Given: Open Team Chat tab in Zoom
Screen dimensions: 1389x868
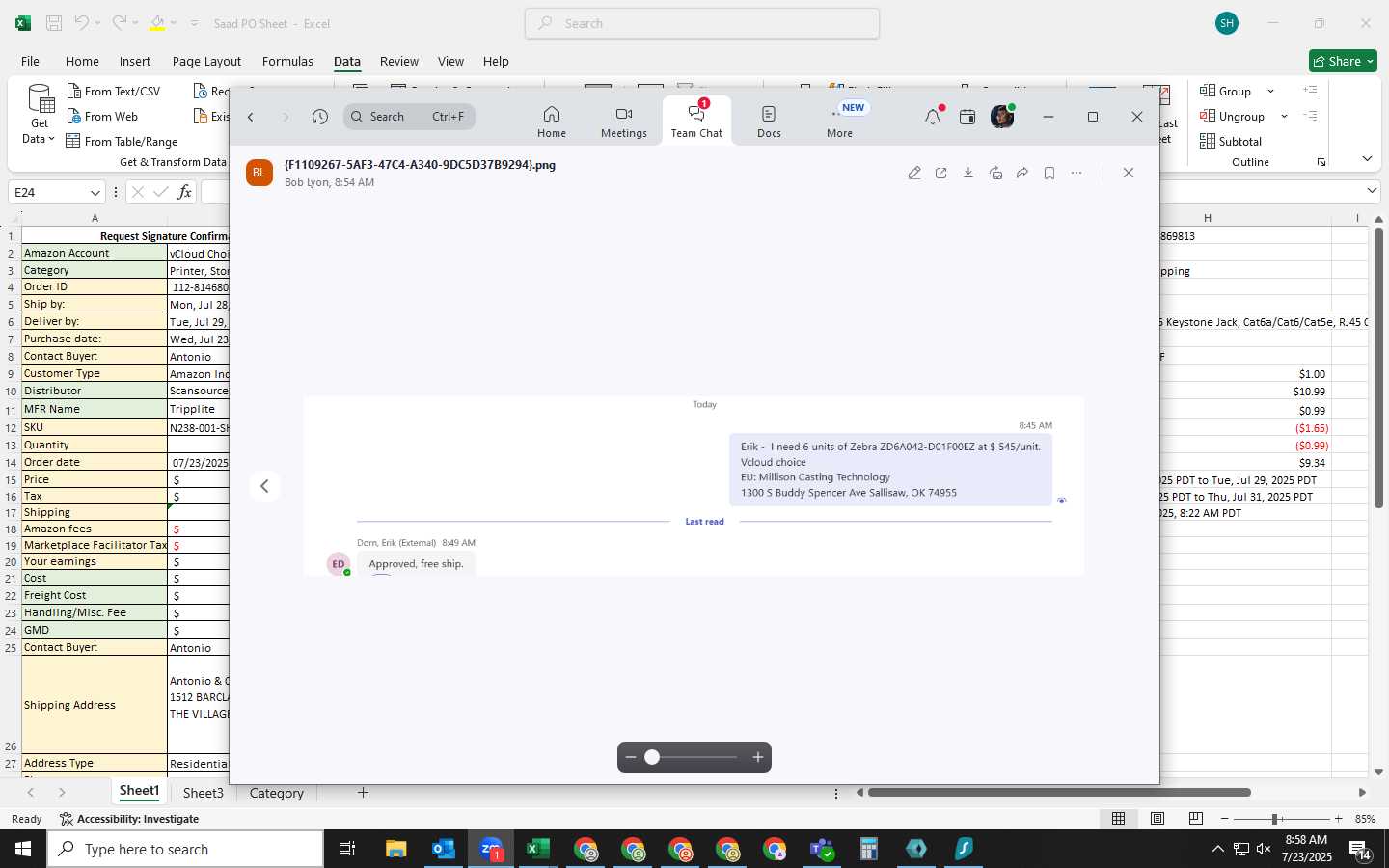Looking at the screenshot, I should (696, 122).
